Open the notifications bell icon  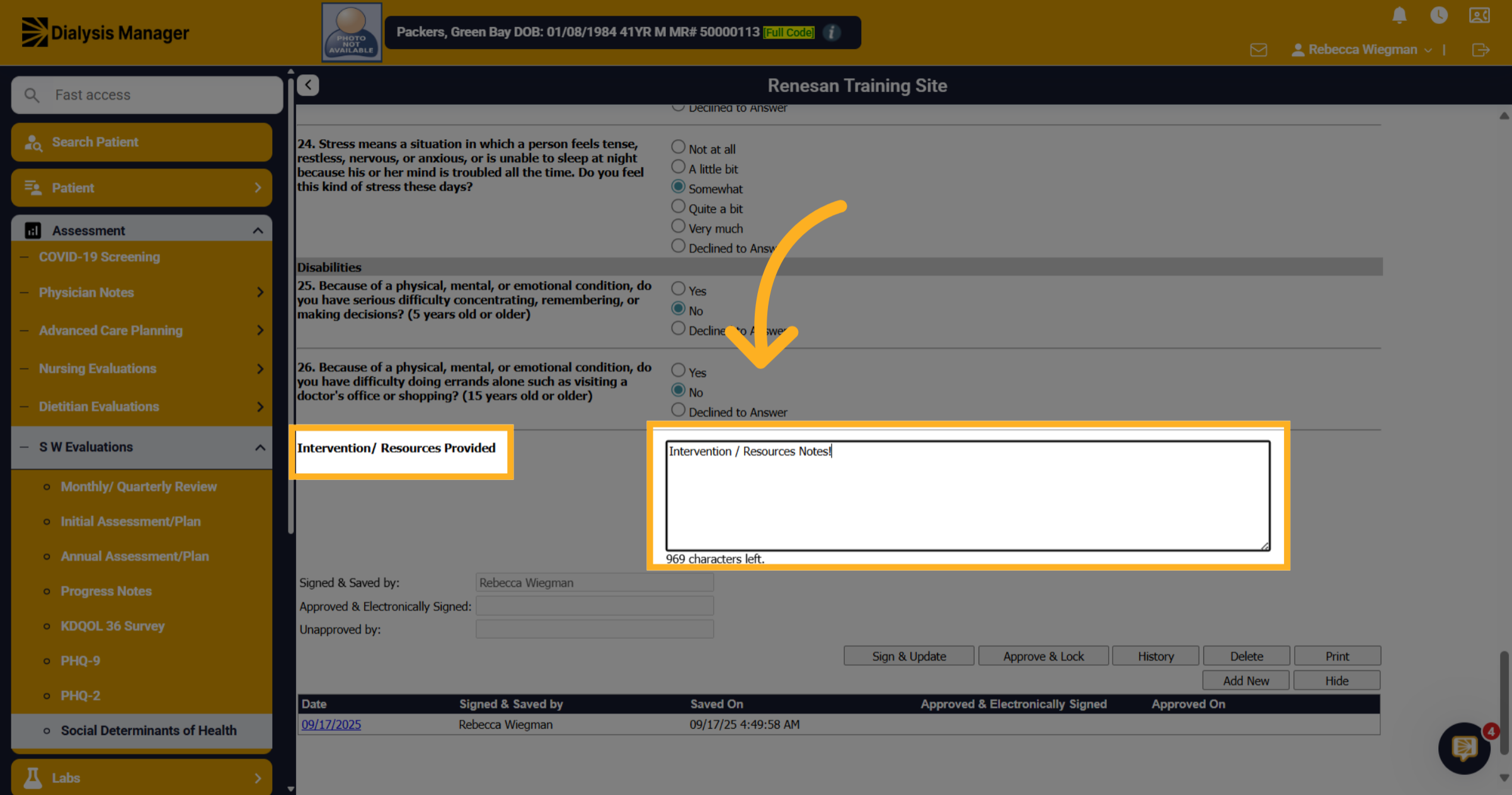[1399, 15]
